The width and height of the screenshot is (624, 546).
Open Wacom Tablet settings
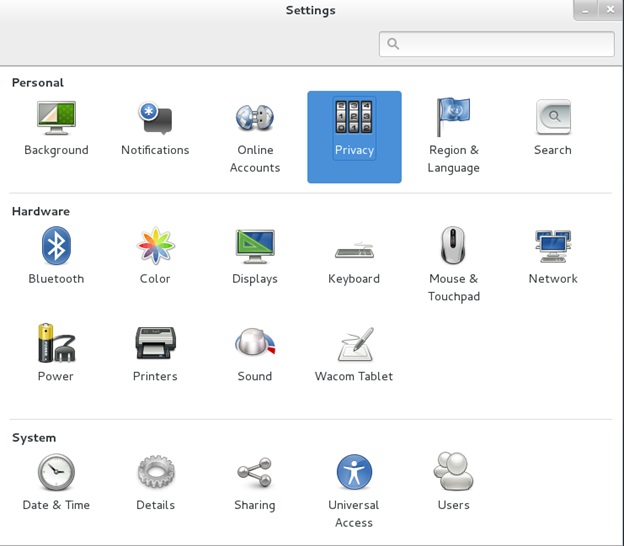click(354, 346)
